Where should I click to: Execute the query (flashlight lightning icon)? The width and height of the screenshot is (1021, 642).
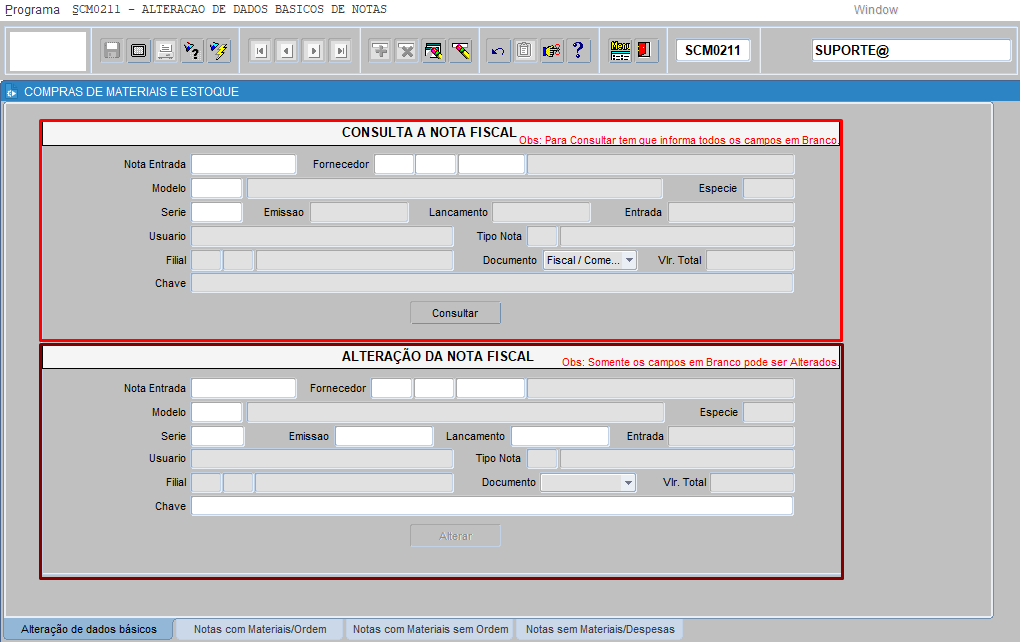click(219, 51)
